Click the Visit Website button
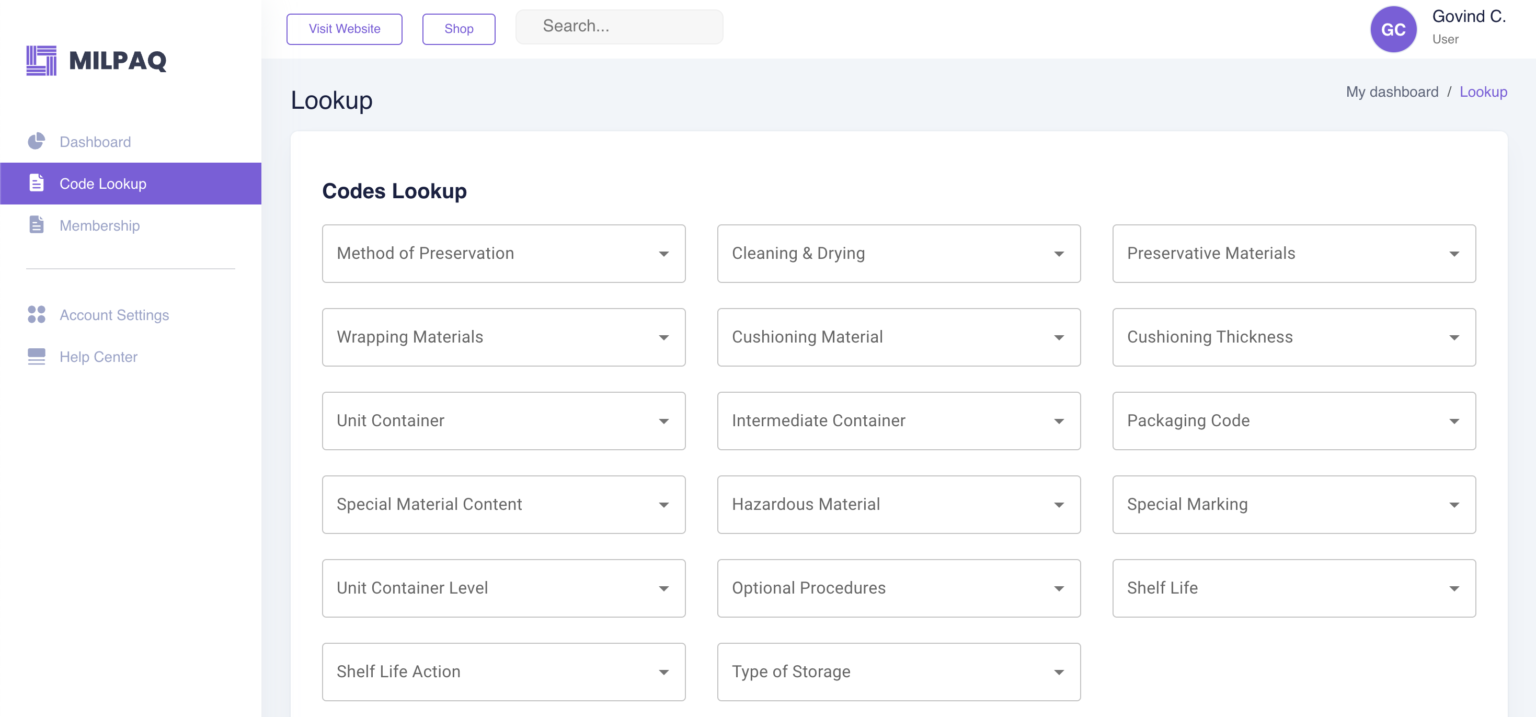1536x717 pixels. coord(344,29)
